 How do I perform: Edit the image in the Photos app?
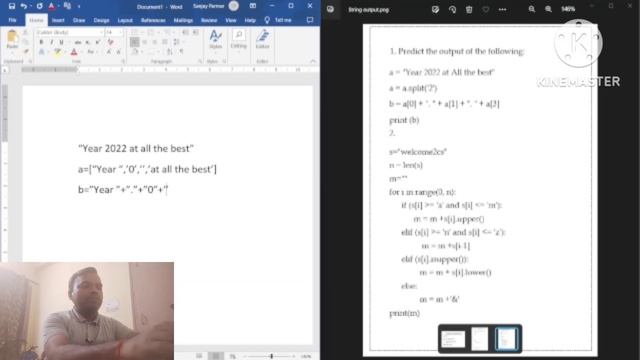coord(435,9)
